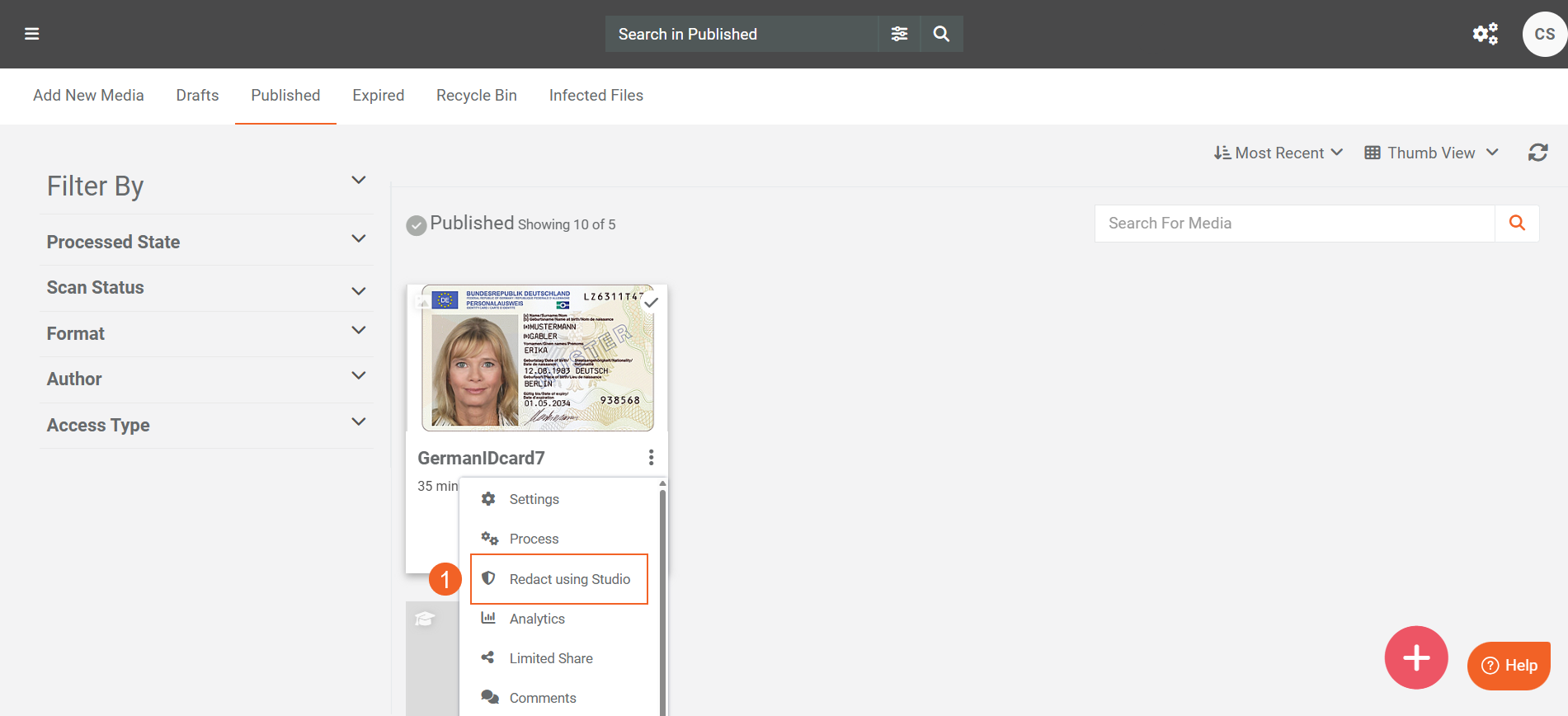Screen dimensions: 1568x716
Task: Click the refresh media list icon
Action: pos(1537,153)
